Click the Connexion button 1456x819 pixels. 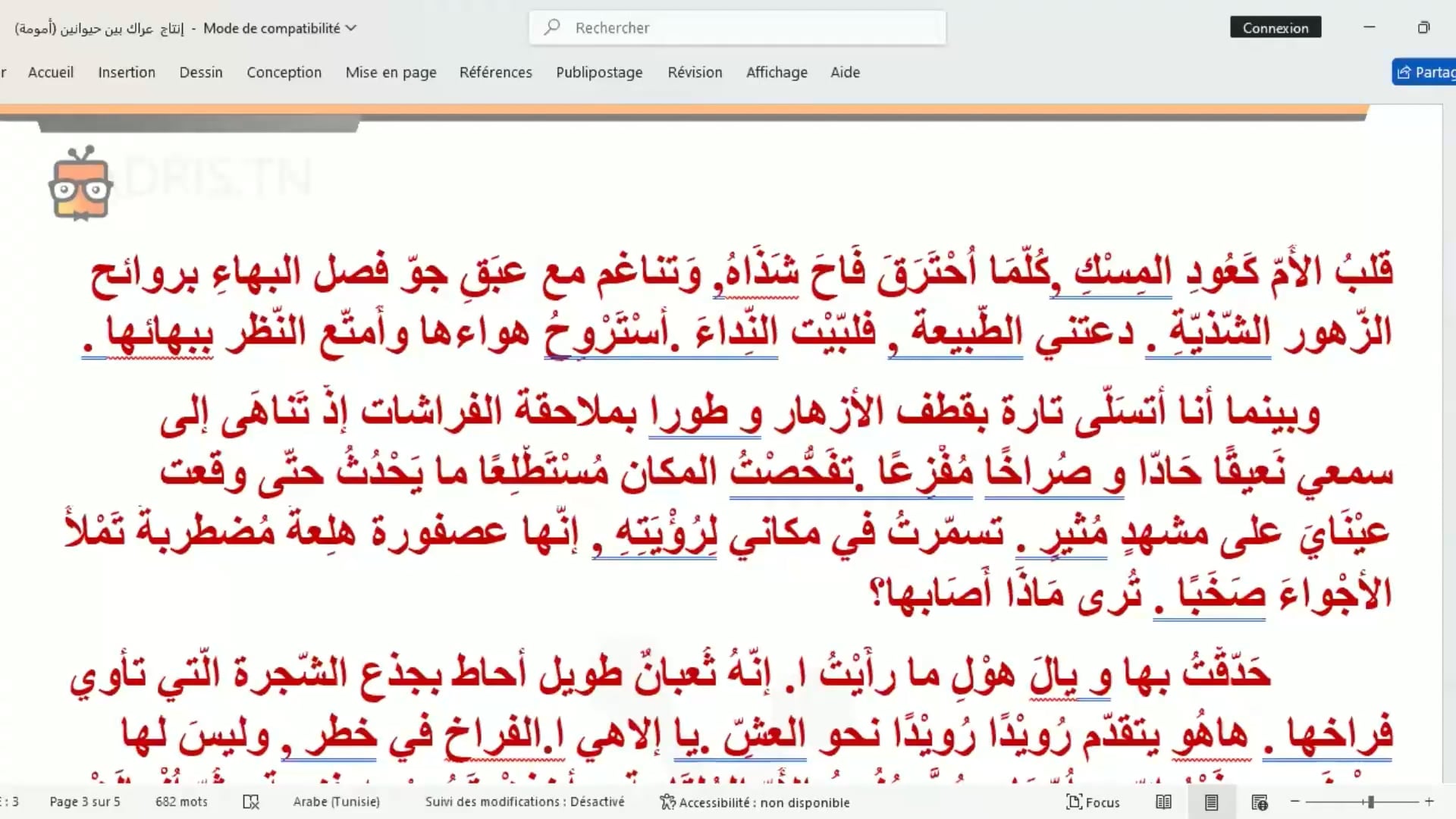[1275, 27]
